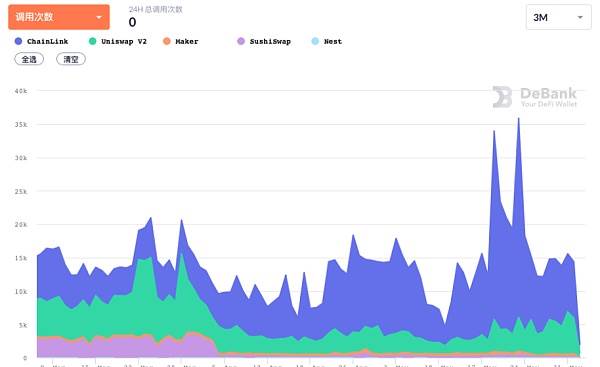Click the 15k y-axis label
The height and width of the screenshot is (367, 600).
21,258
